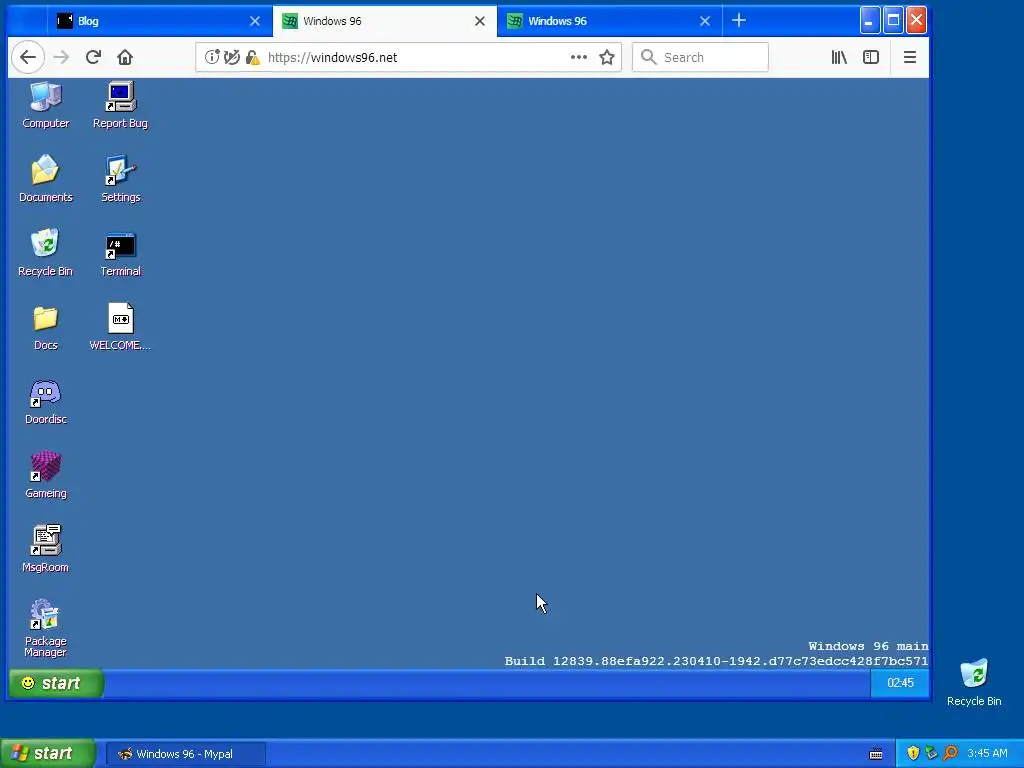The height and width of the screenshot is (768, 1024).
Task: Click the Windows 96 start button
Action: pyautogui.click(x=56, y=683)
